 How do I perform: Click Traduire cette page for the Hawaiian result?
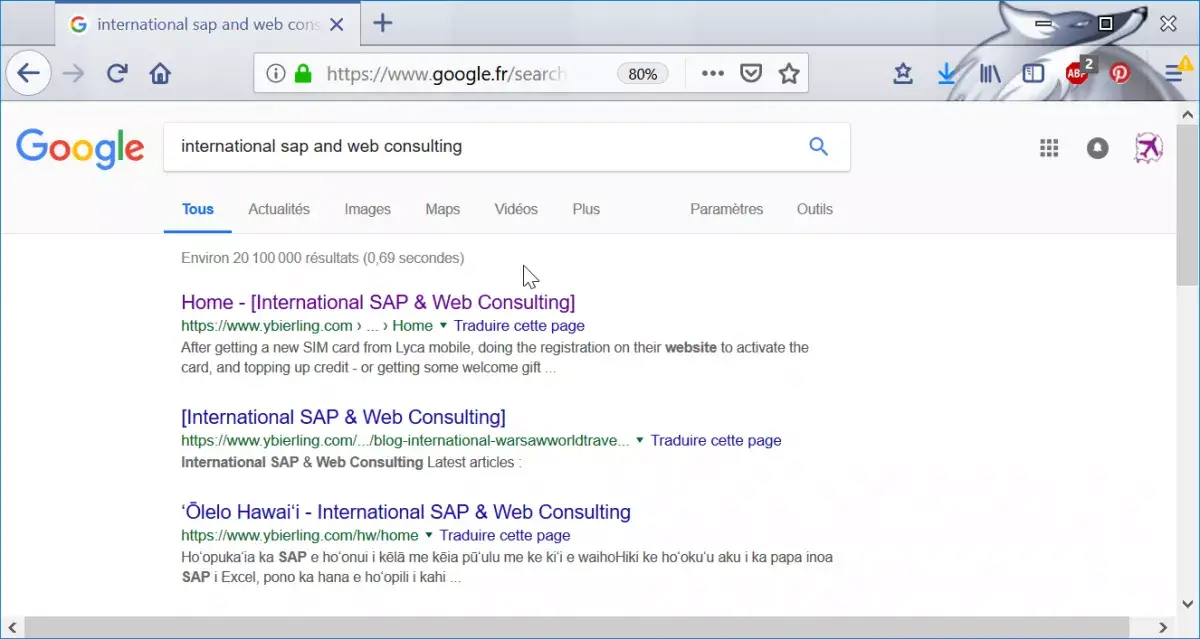pos(505,536)
